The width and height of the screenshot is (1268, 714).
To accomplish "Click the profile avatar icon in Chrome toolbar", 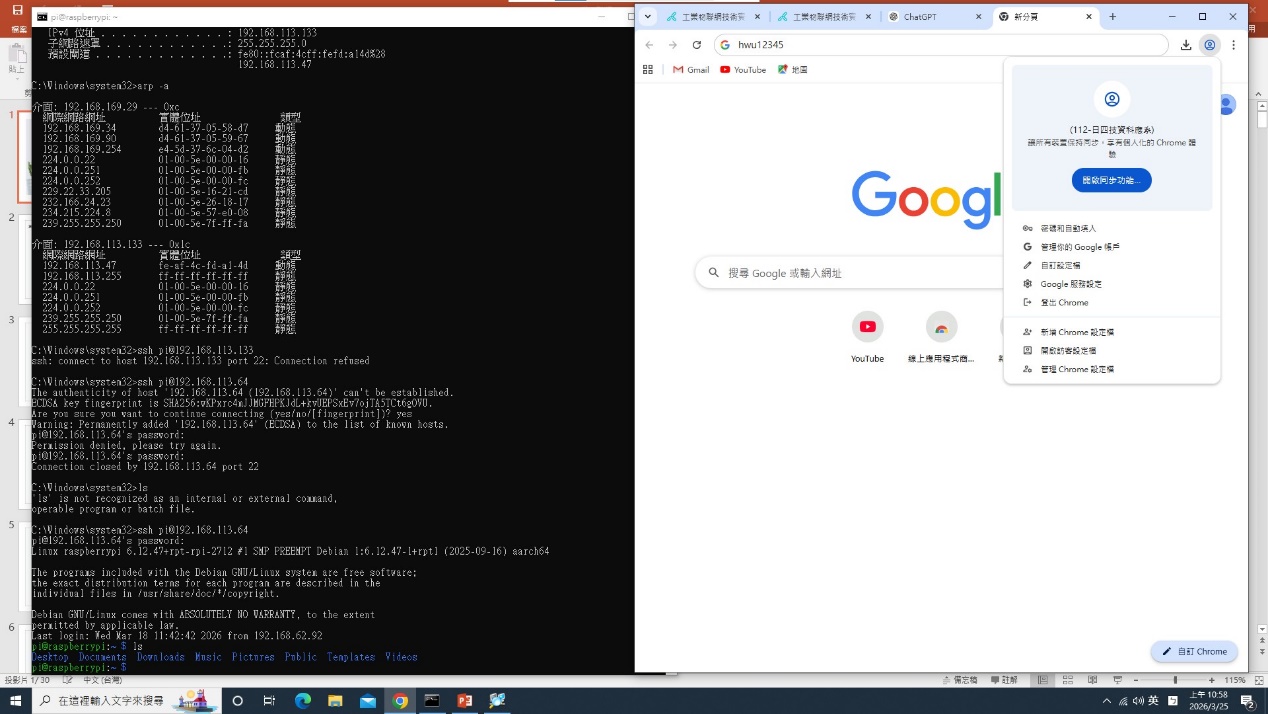I will (1210, 45).
